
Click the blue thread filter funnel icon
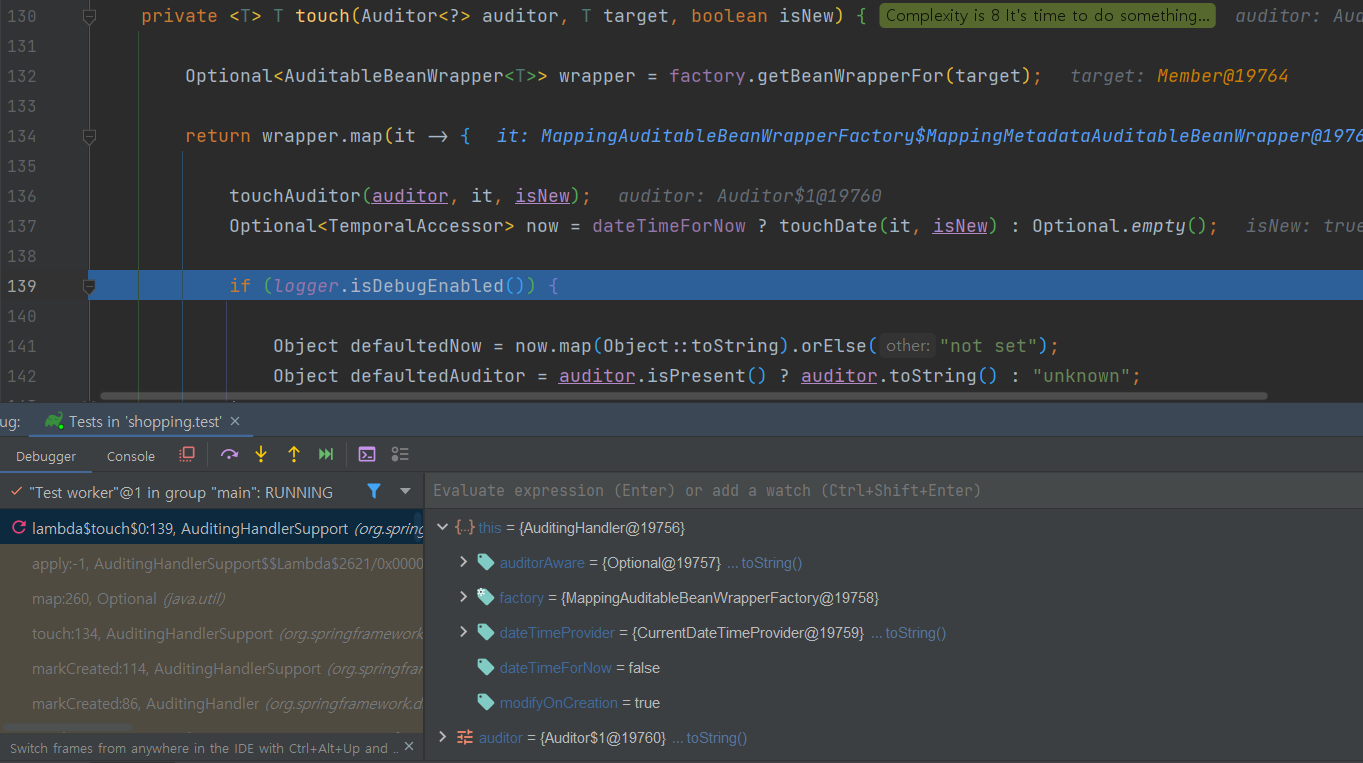[374, 491]
